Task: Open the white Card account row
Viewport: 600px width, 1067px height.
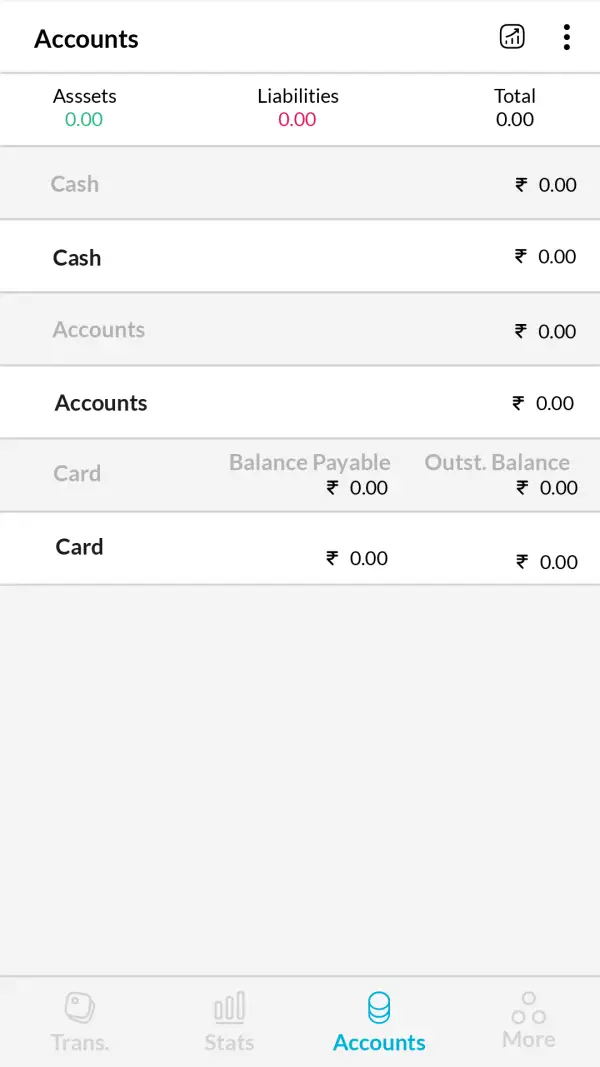Action: click(x=300, y=548)
